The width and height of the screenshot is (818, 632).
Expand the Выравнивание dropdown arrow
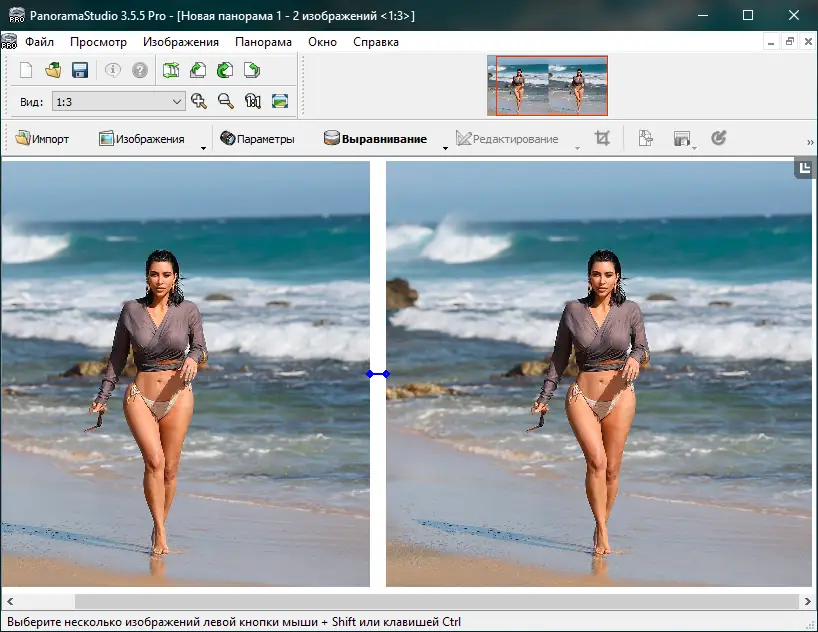445,147
